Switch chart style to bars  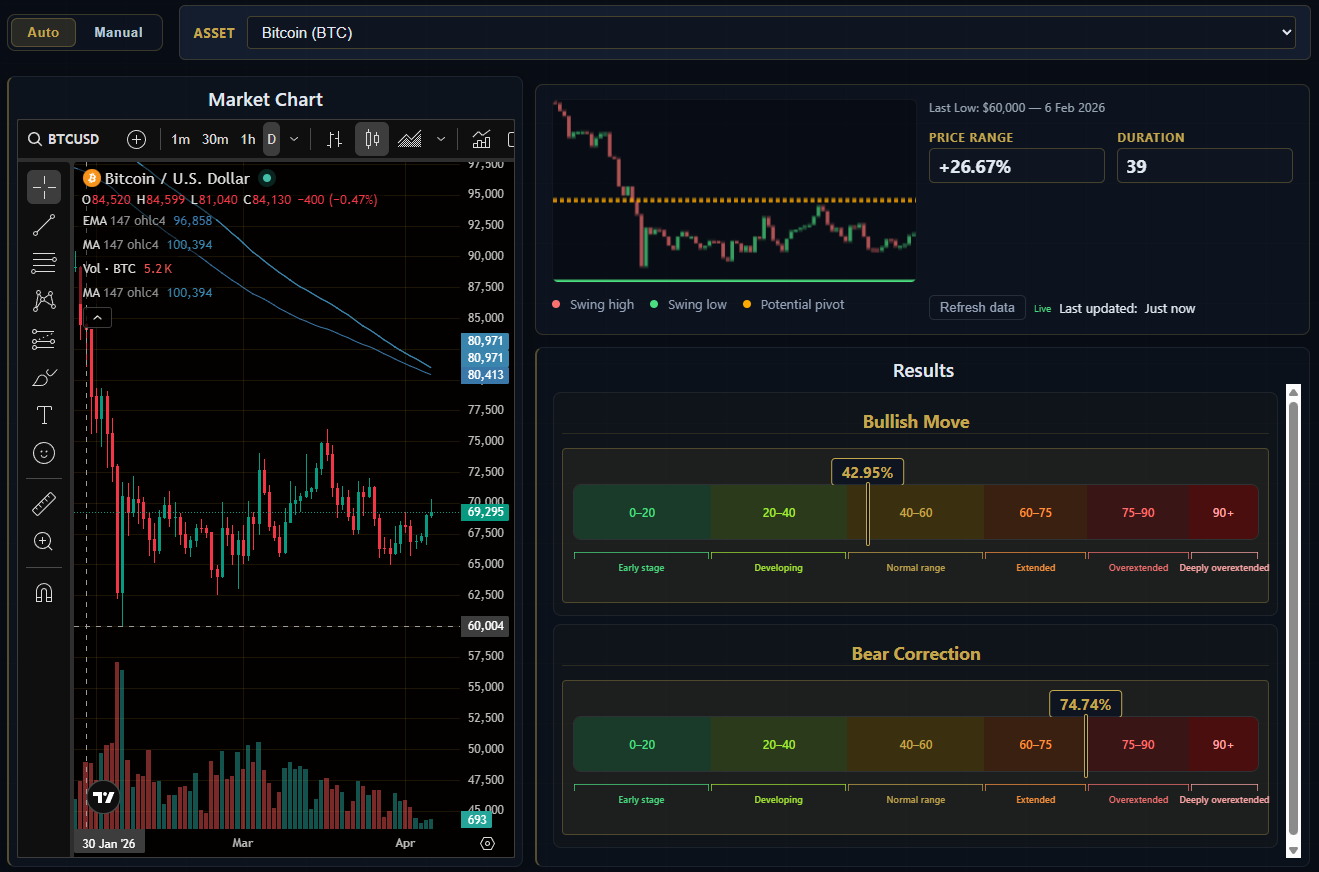click(x=335, y=139)
